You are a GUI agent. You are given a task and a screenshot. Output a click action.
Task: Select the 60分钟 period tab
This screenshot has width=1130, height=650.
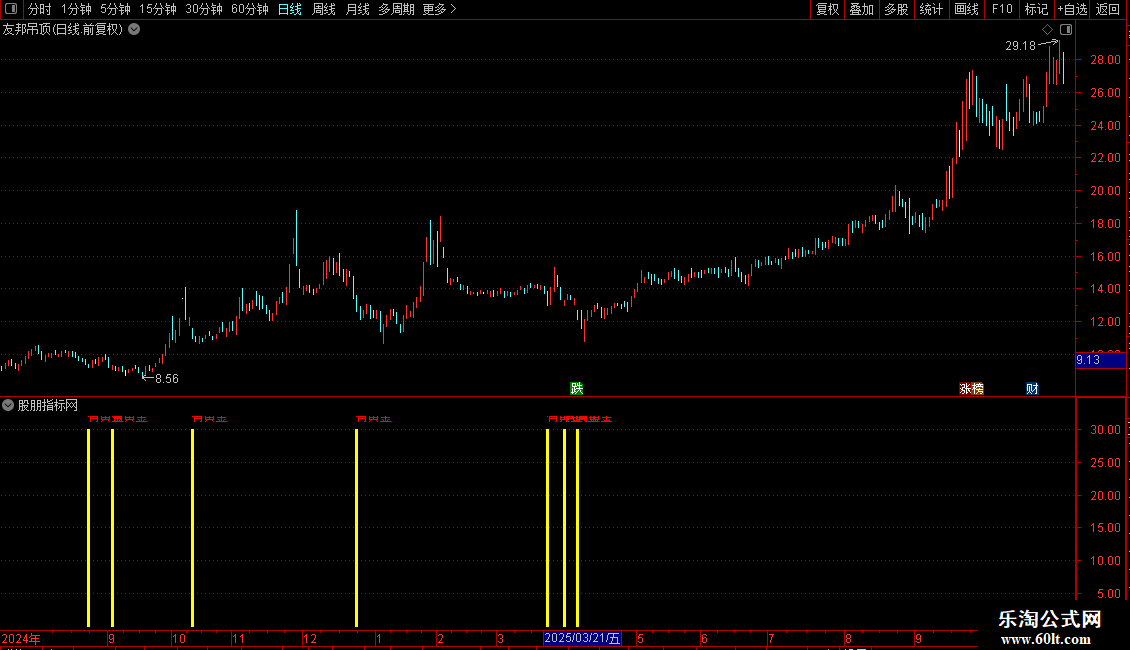pos(249,9)
